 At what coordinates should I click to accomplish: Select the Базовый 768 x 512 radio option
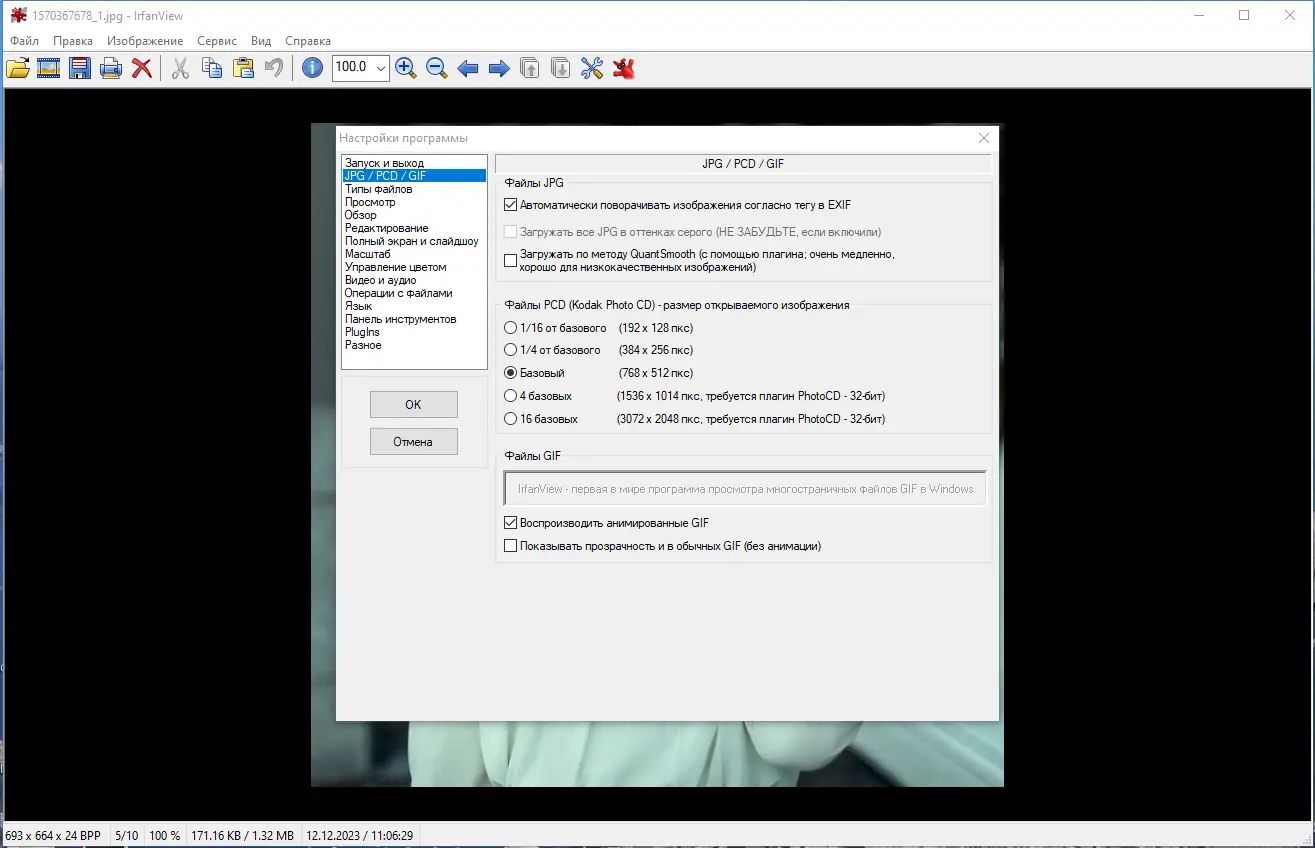(x=511, y=373)
